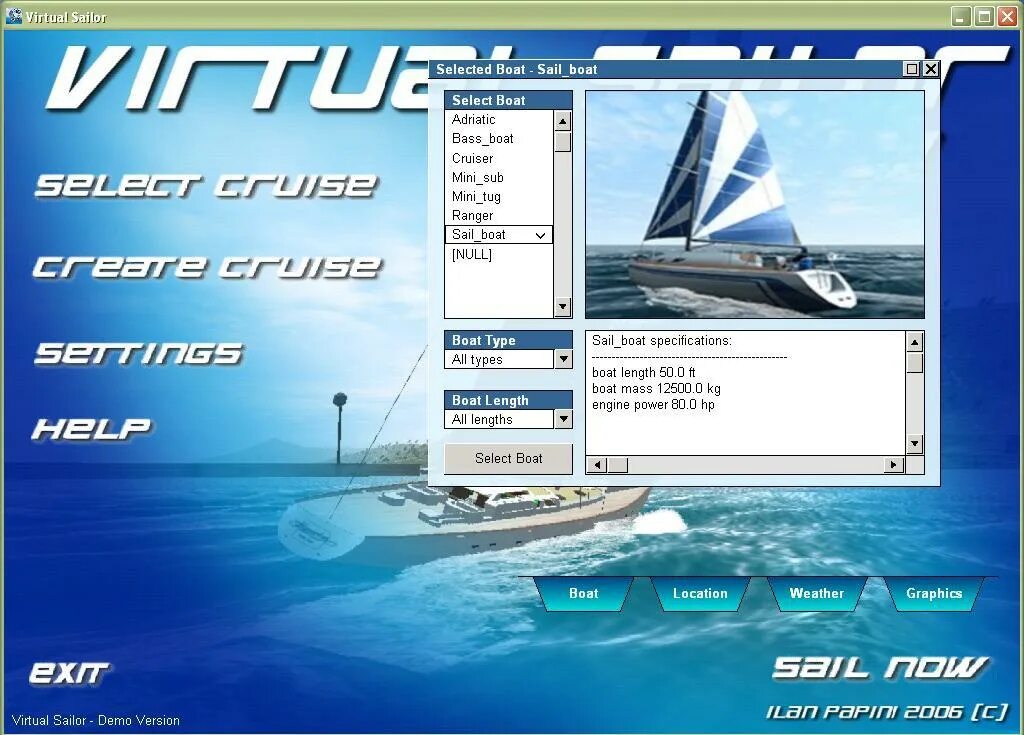Switch to the Location tab
1024x735 pixels.
[x=700, y=593]
